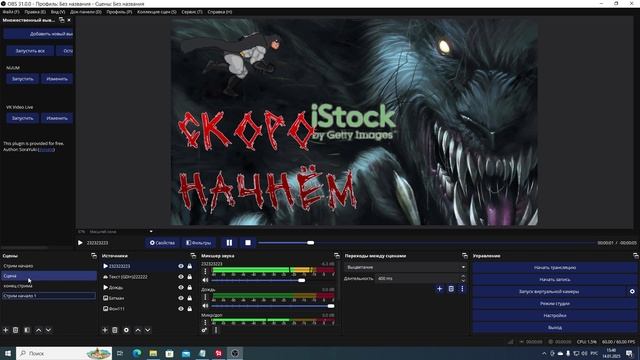This screenshot has width=640, height=360.
Task: Open the Файл menu
Action: tap(11, 12)
